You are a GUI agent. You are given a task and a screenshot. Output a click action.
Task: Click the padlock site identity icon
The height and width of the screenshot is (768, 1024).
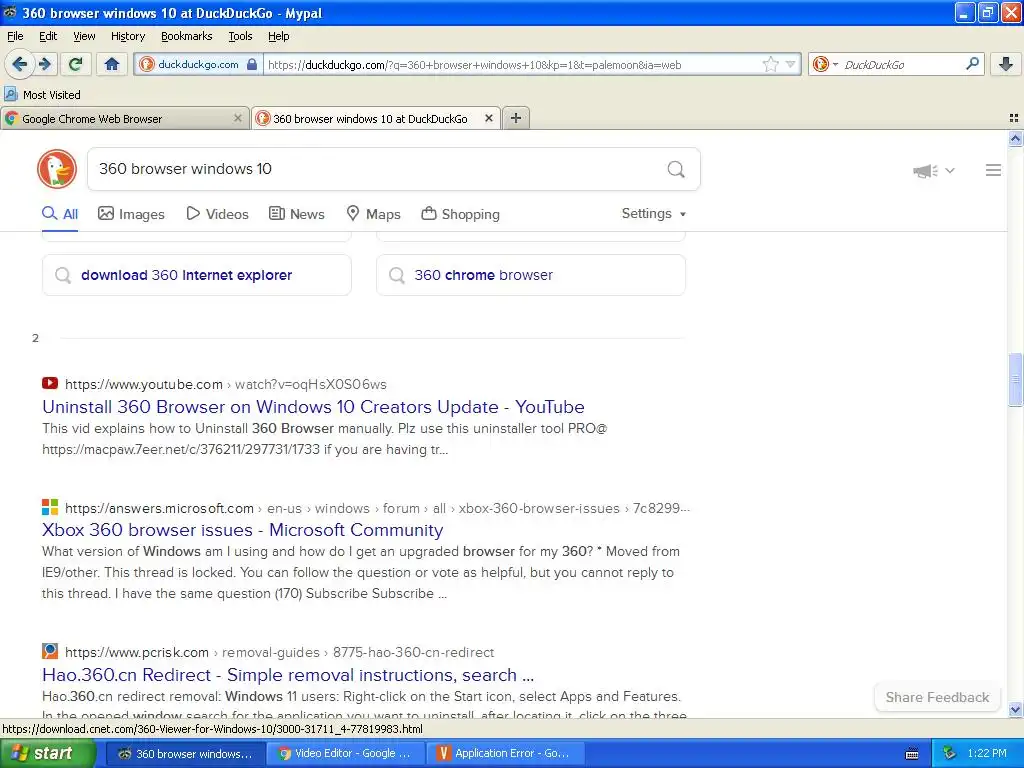[252, 64]
